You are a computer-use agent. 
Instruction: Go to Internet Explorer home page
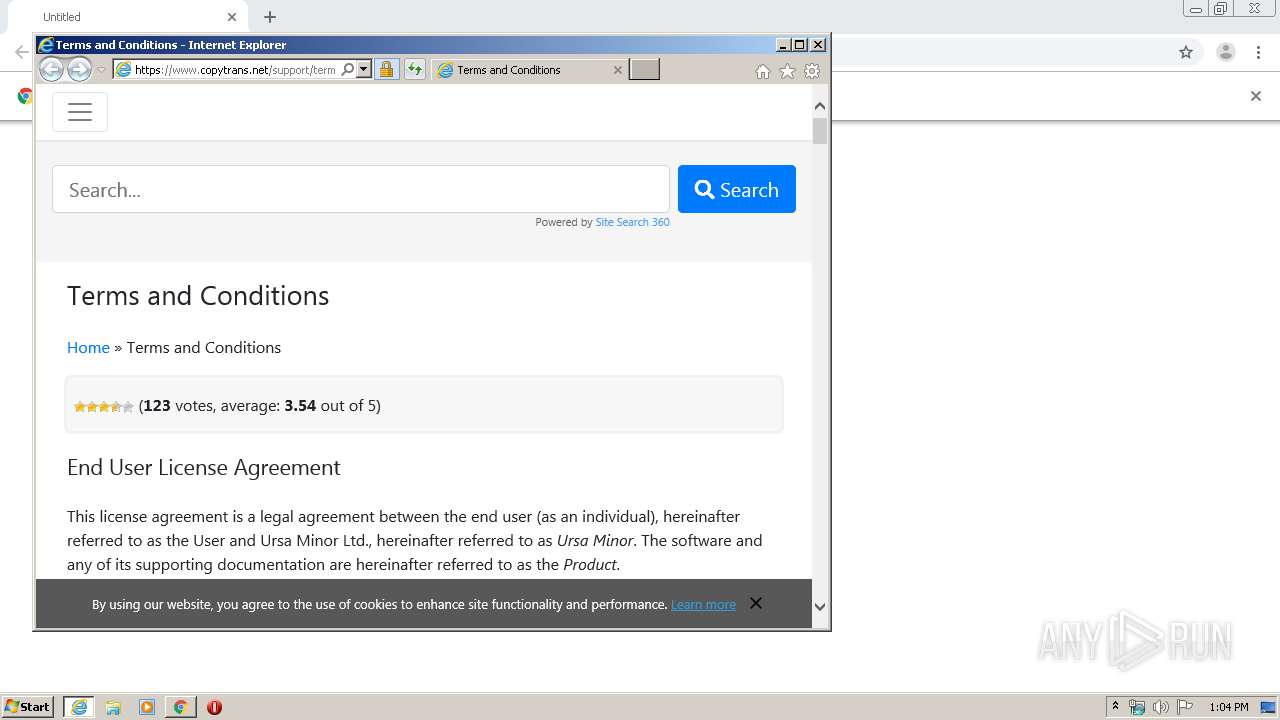coord(763,71)
